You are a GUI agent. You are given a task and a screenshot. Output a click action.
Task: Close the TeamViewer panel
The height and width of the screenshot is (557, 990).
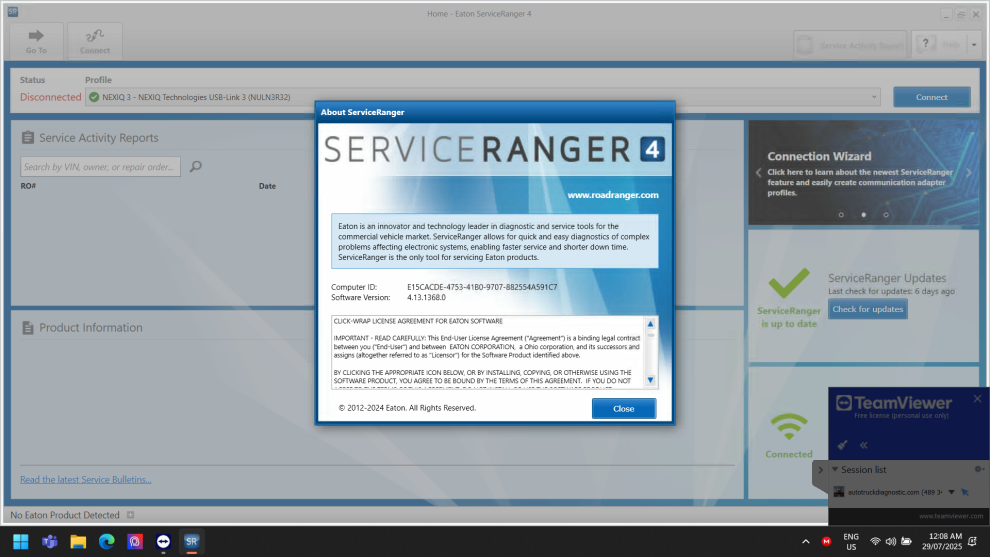coord(977,398)
